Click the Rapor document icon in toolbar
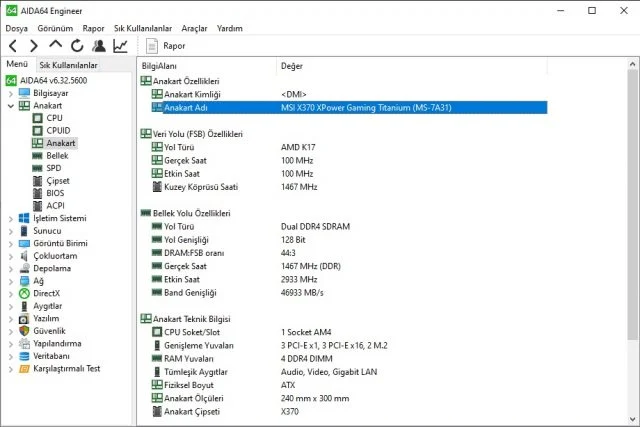Screen dimensions: 640x427 tap(152, 46)
